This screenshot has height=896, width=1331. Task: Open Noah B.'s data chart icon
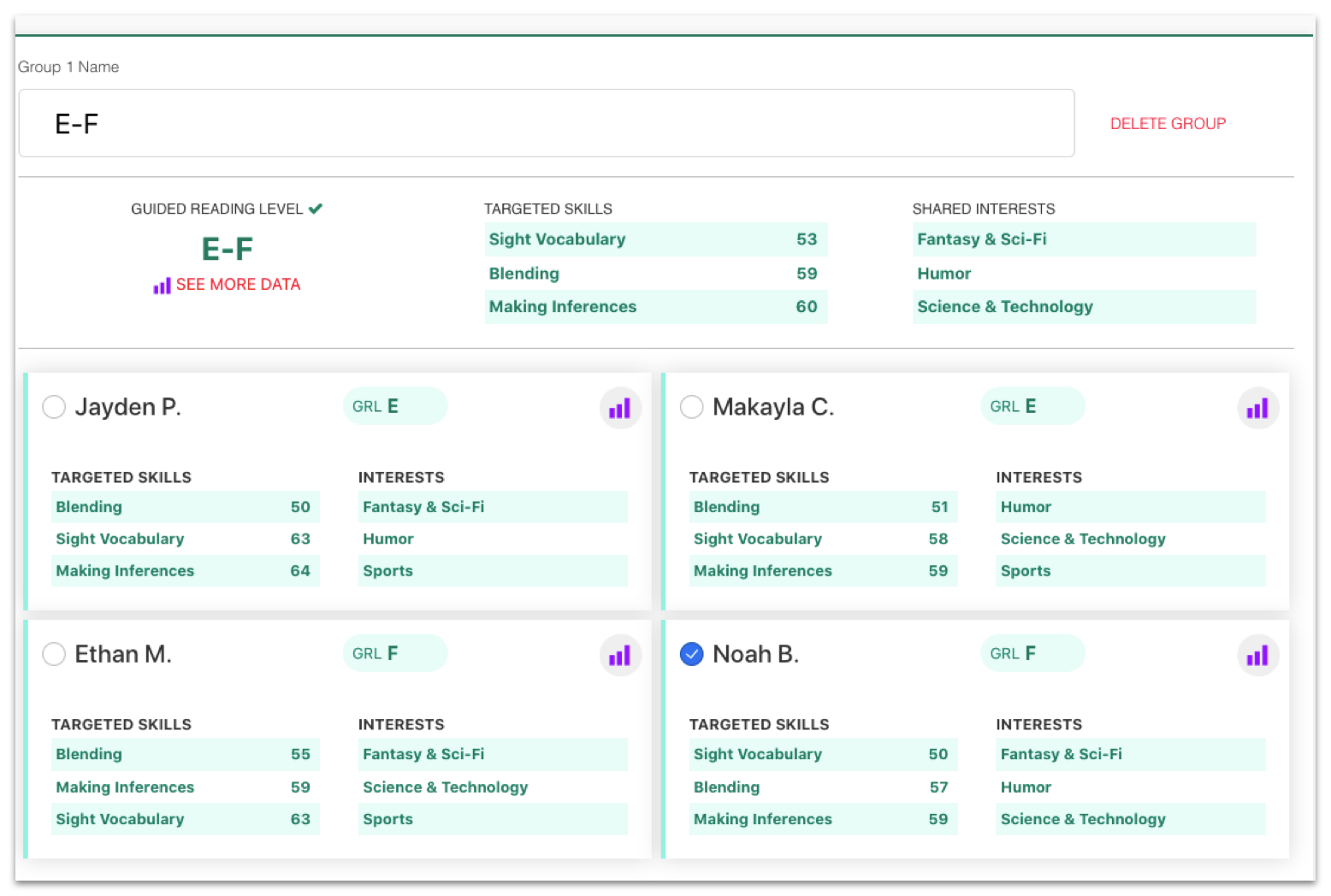click(1257, 656)
